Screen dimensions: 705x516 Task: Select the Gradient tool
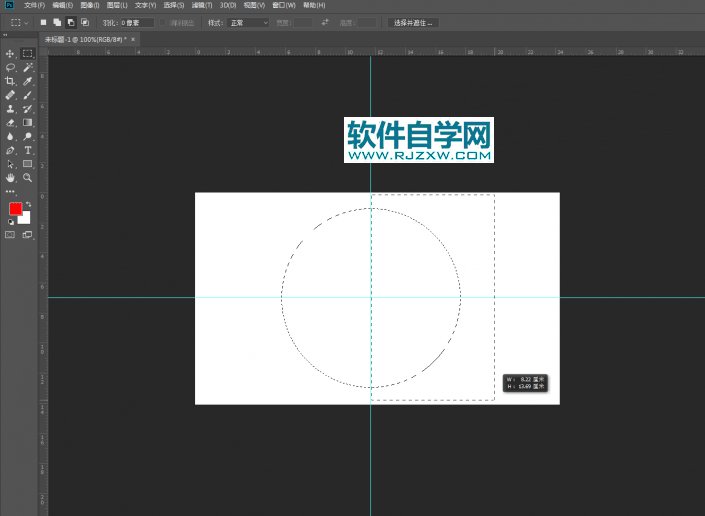click(x=28, y=122)
